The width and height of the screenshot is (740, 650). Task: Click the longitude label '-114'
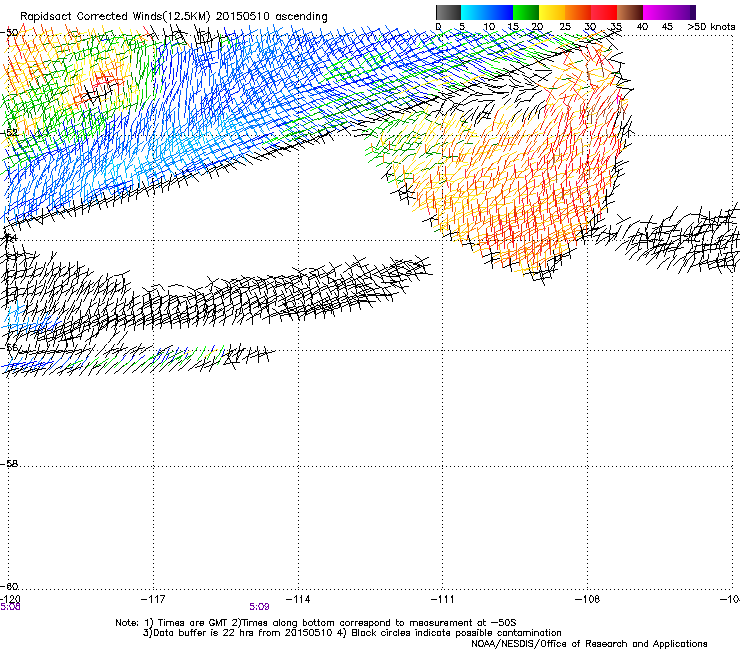pos(298,599)
